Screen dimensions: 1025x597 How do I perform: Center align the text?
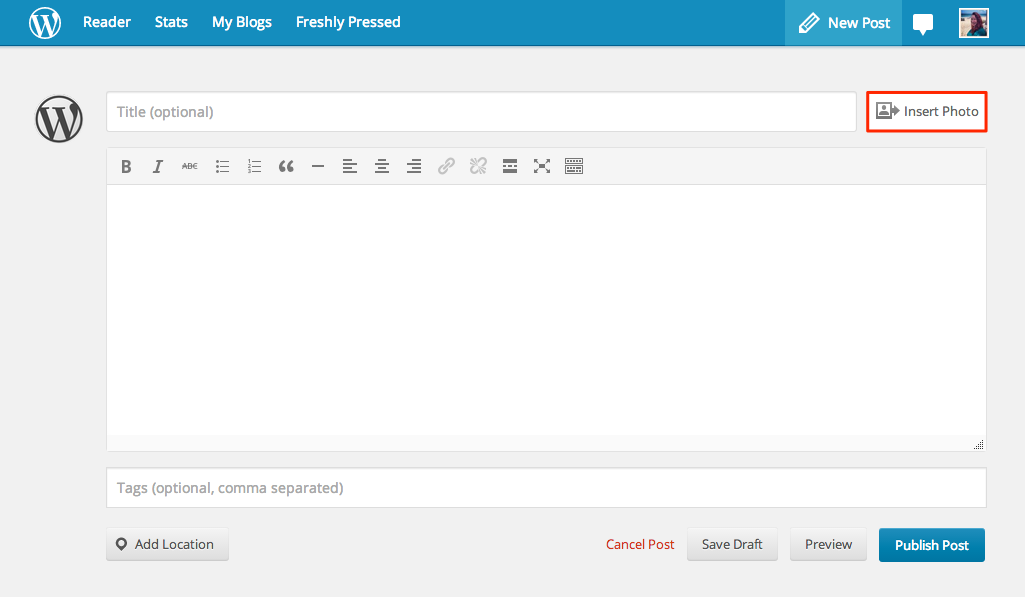[382, 167]
